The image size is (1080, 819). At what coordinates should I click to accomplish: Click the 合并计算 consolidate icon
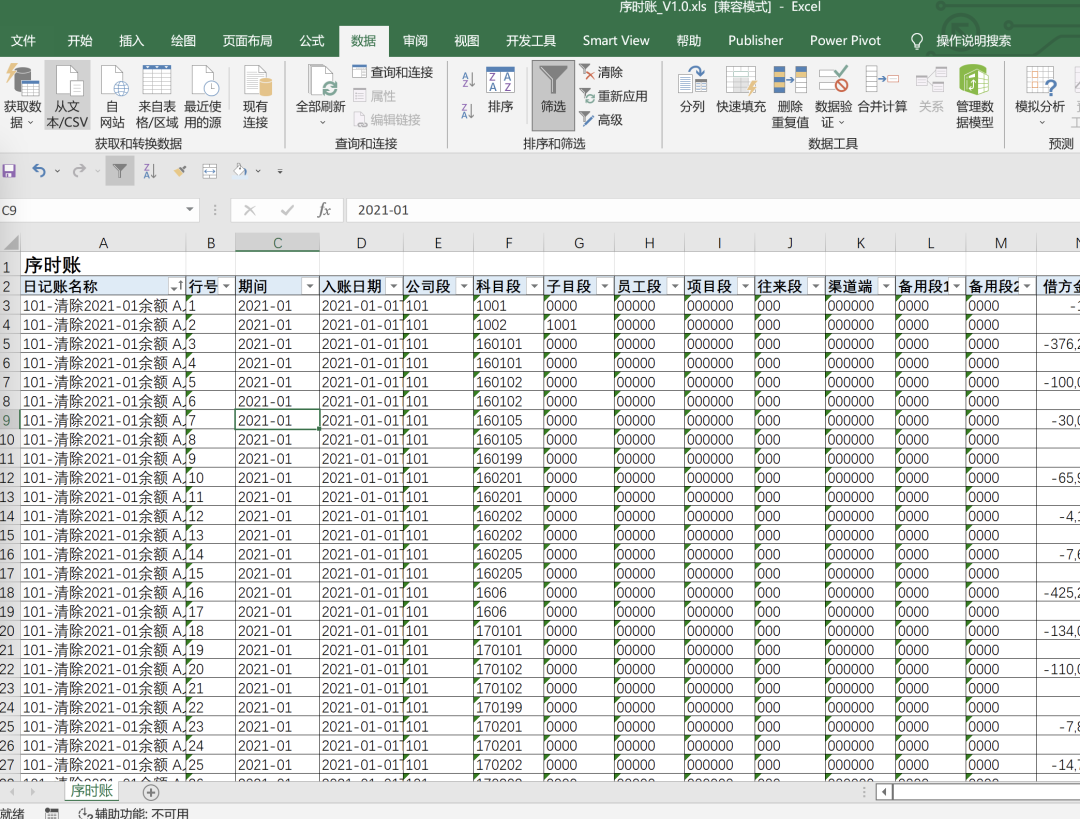click(x=882, y=80)
